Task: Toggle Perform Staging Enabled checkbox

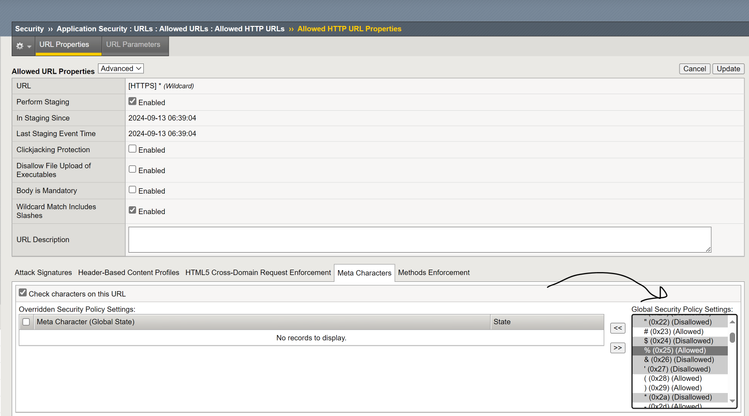Action: [x=132, y=101]
